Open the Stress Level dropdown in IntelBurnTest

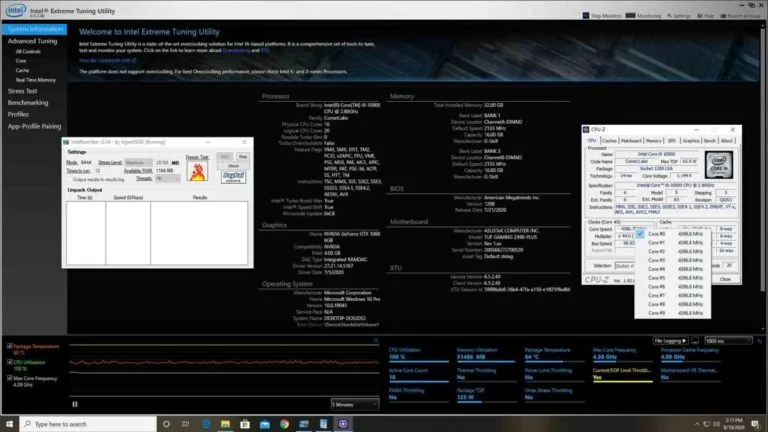(x=138, y=163)
